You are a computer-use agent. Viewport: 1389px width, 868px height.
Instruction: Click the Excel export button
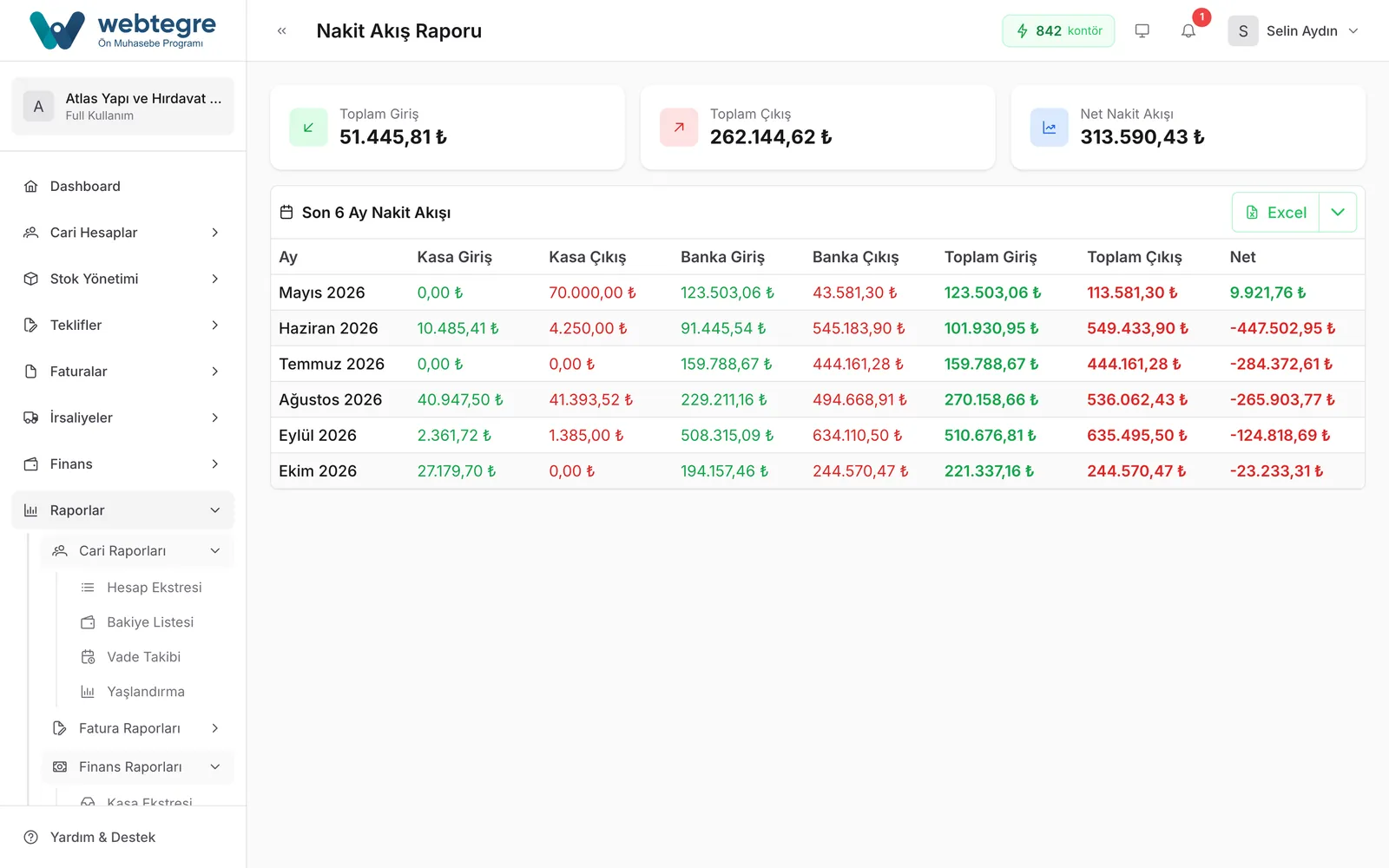(x=1276, y=213)
